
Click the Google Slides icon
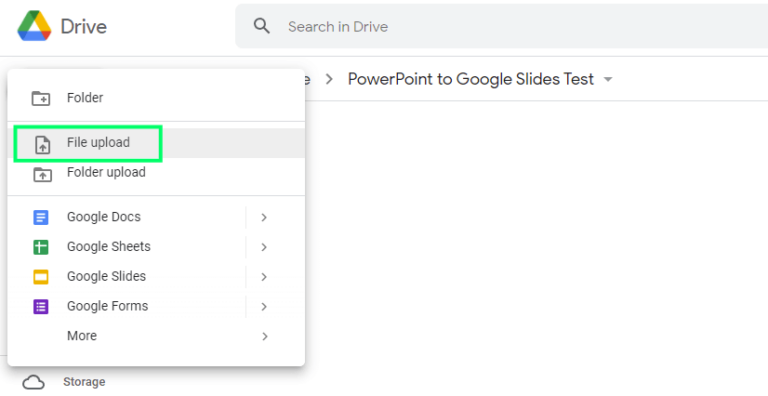click(x=41, y=277)
